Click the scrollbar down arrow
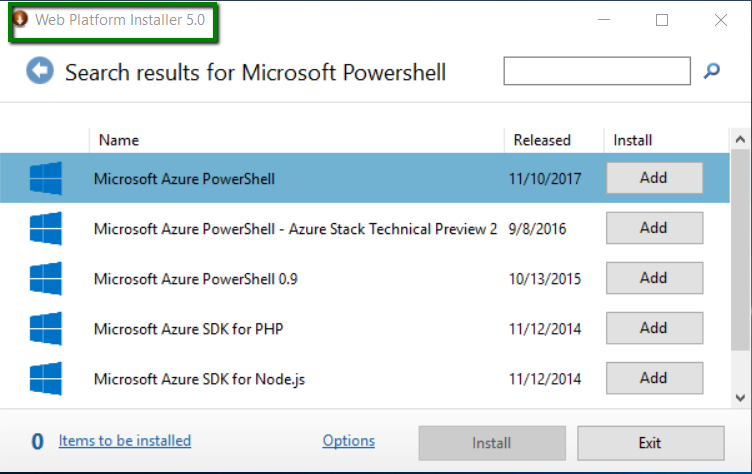The width and height of the screenshot is (752, 474). (740, 398)
